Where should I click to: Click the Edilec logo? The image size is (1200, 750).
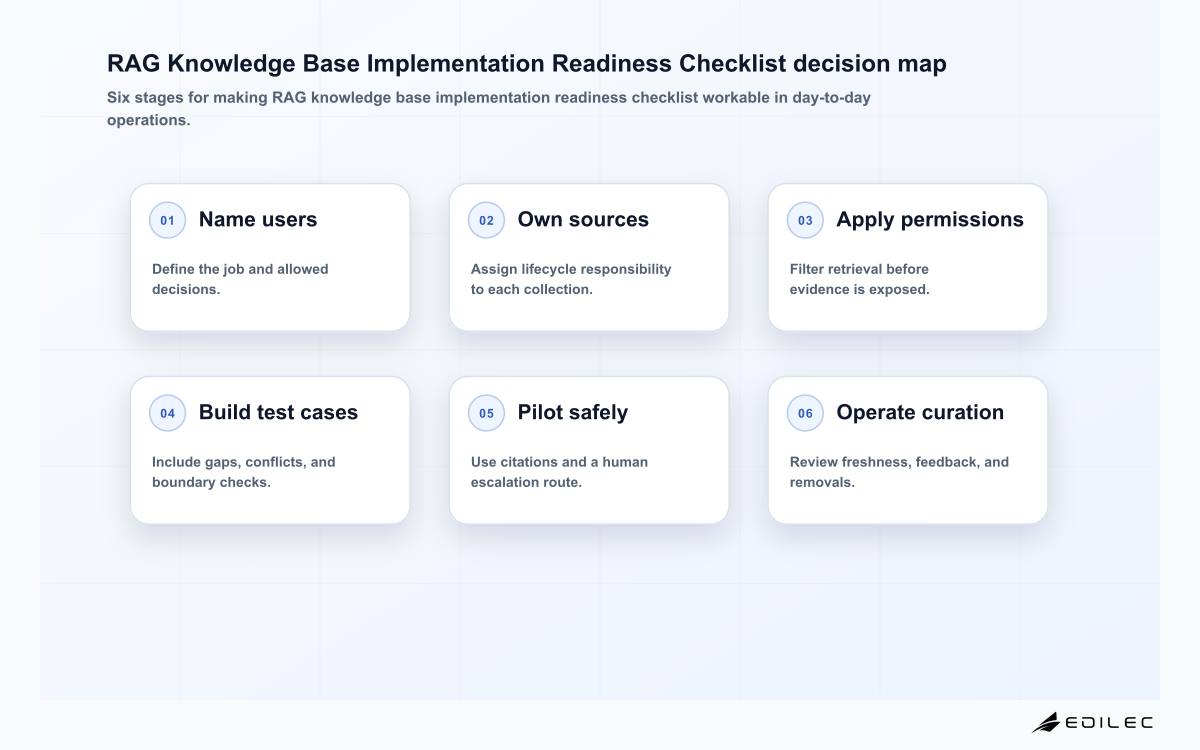coord(1092,722)
